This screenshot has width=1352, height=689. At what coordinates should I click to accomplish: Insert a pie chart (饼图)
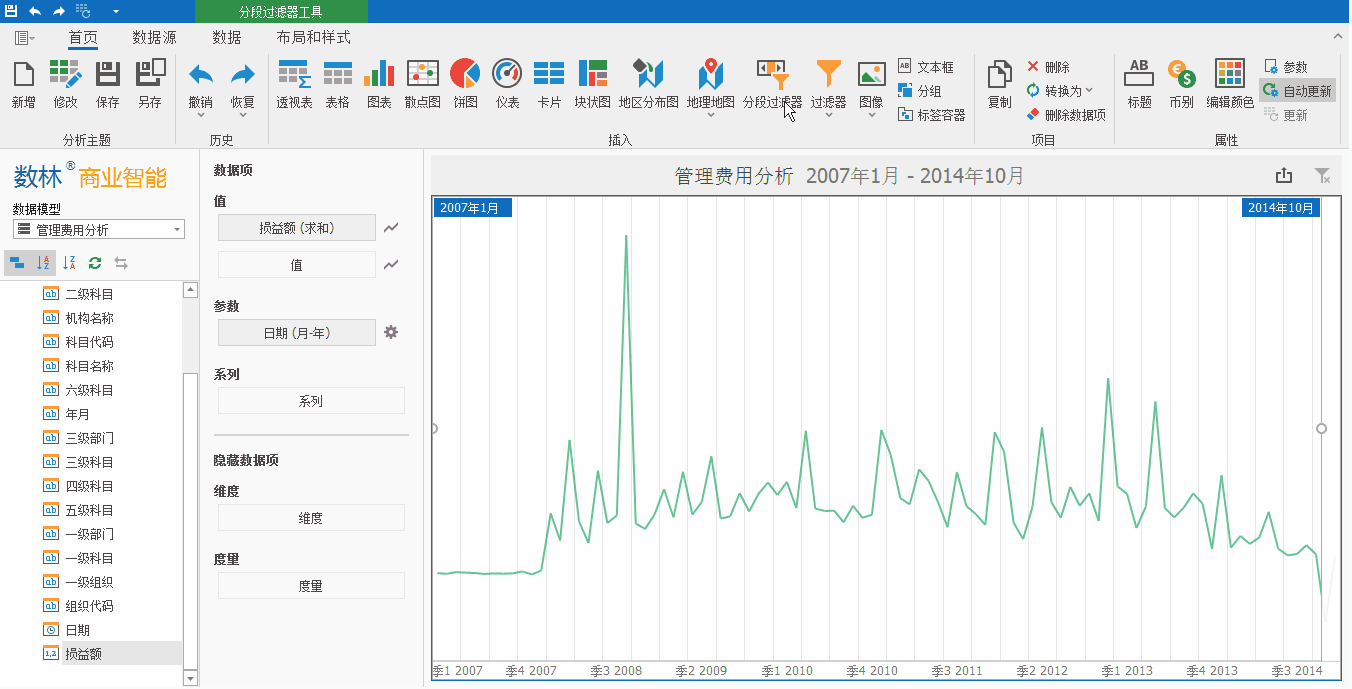click(465, 84)
